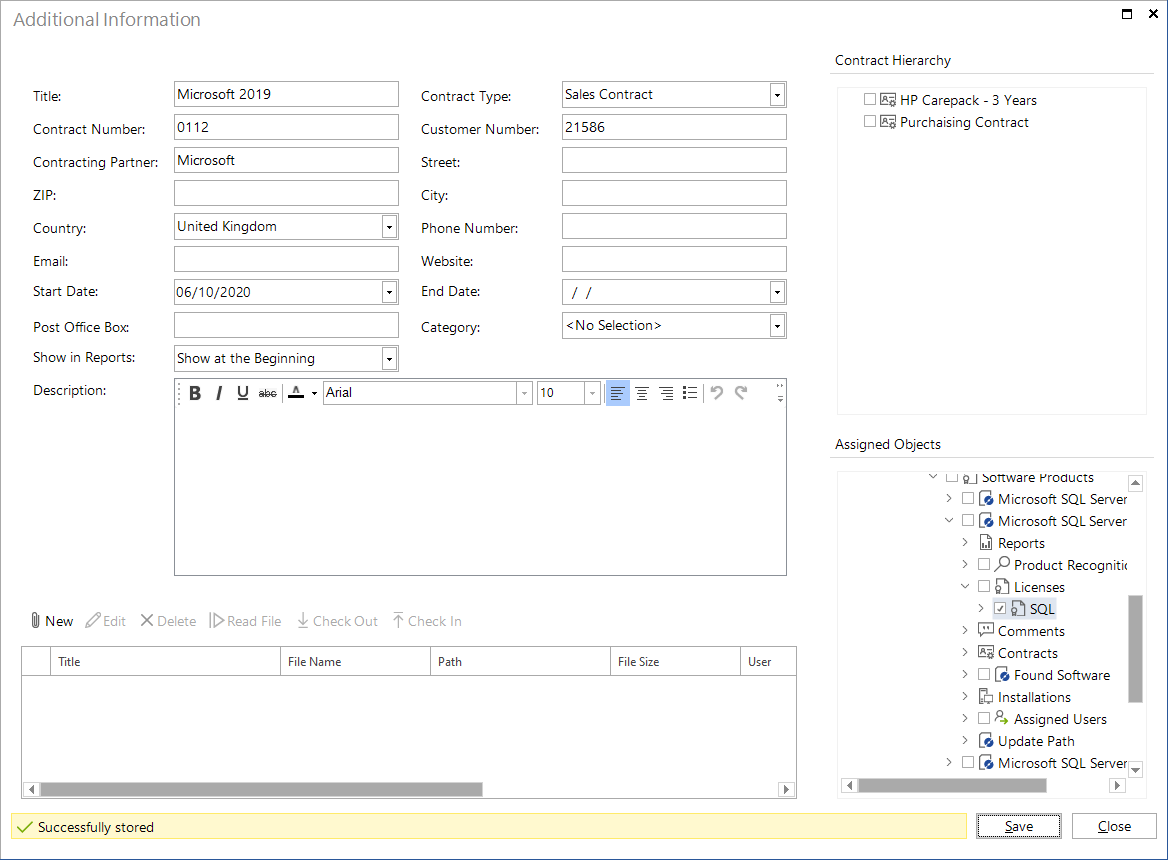Uncheck the SQL license checkbox
Screen dimensions: 1168x860
pyautogui.click(x=1000, y=609)
